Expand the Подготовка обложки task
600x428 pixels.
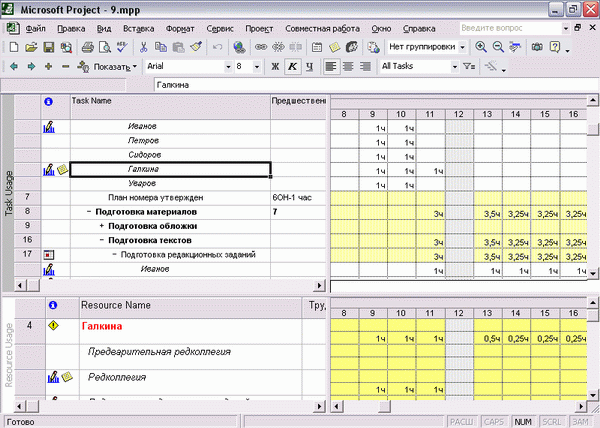[x=102, y=226]
